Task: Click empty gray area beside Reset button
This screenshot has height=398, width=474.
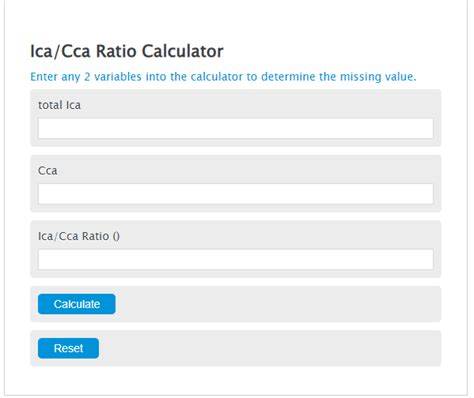Action: (x=268, y=348)
